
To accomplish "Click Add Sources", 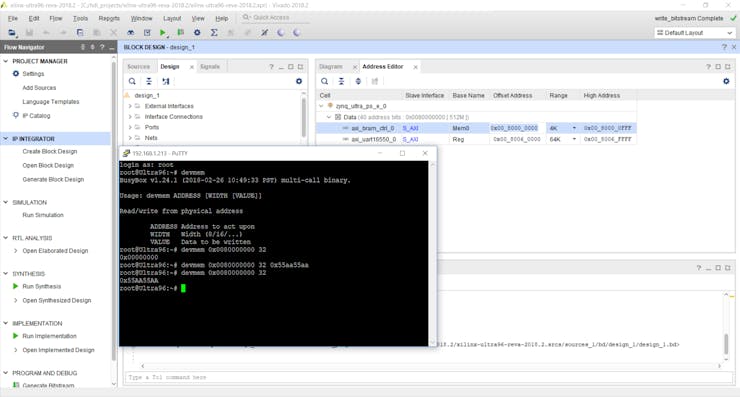I will (39, 88).
